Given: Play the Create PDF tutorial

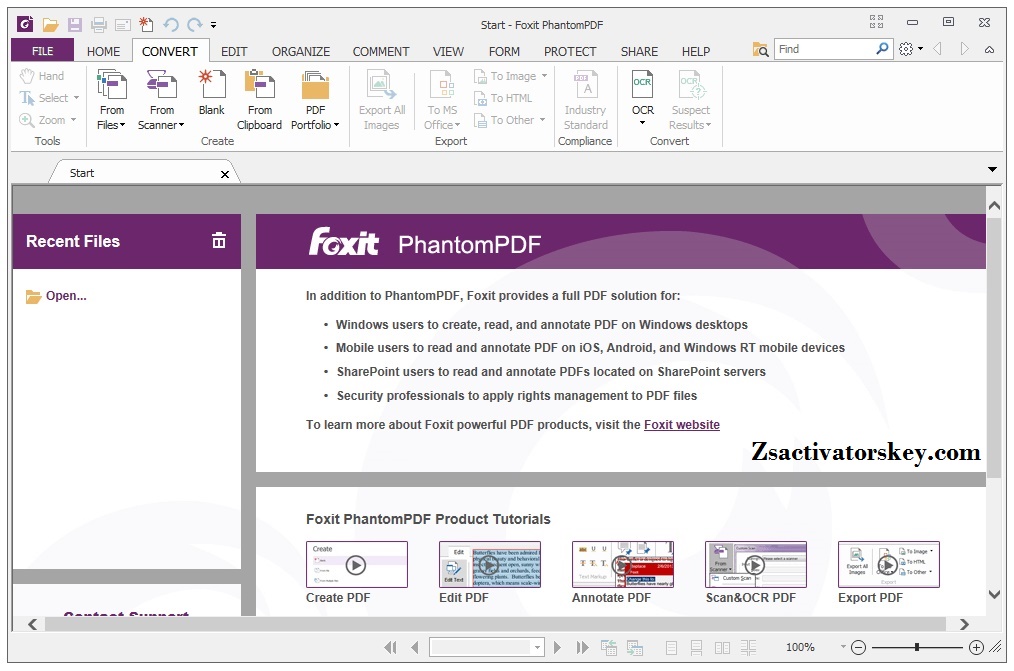Looking at the screenshot, I should click(x=356, y=565).
